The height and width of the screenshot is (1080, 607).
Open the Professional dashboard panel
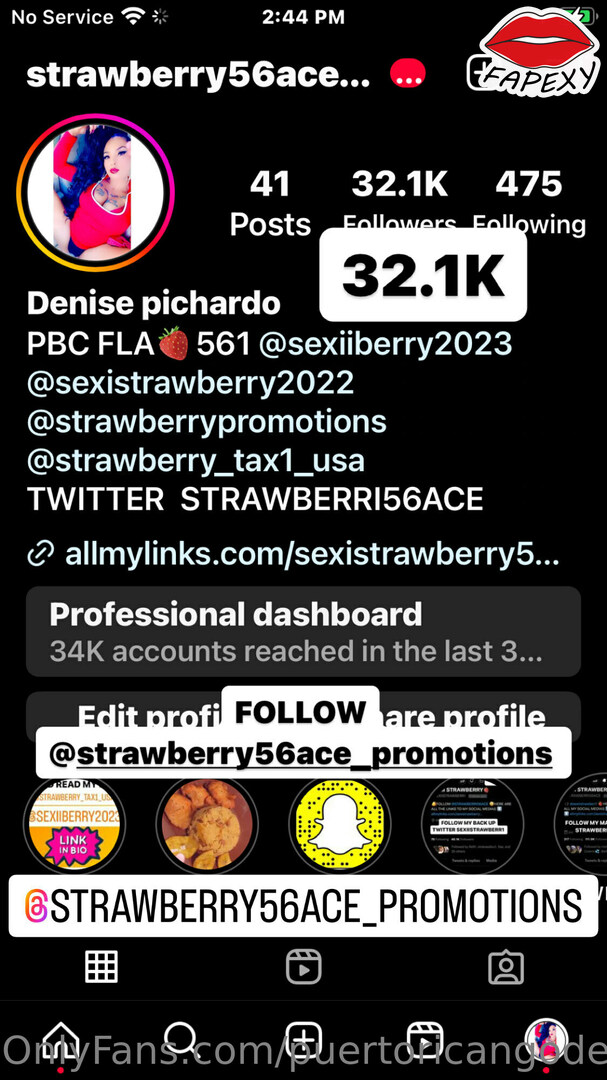click(303, 631)
